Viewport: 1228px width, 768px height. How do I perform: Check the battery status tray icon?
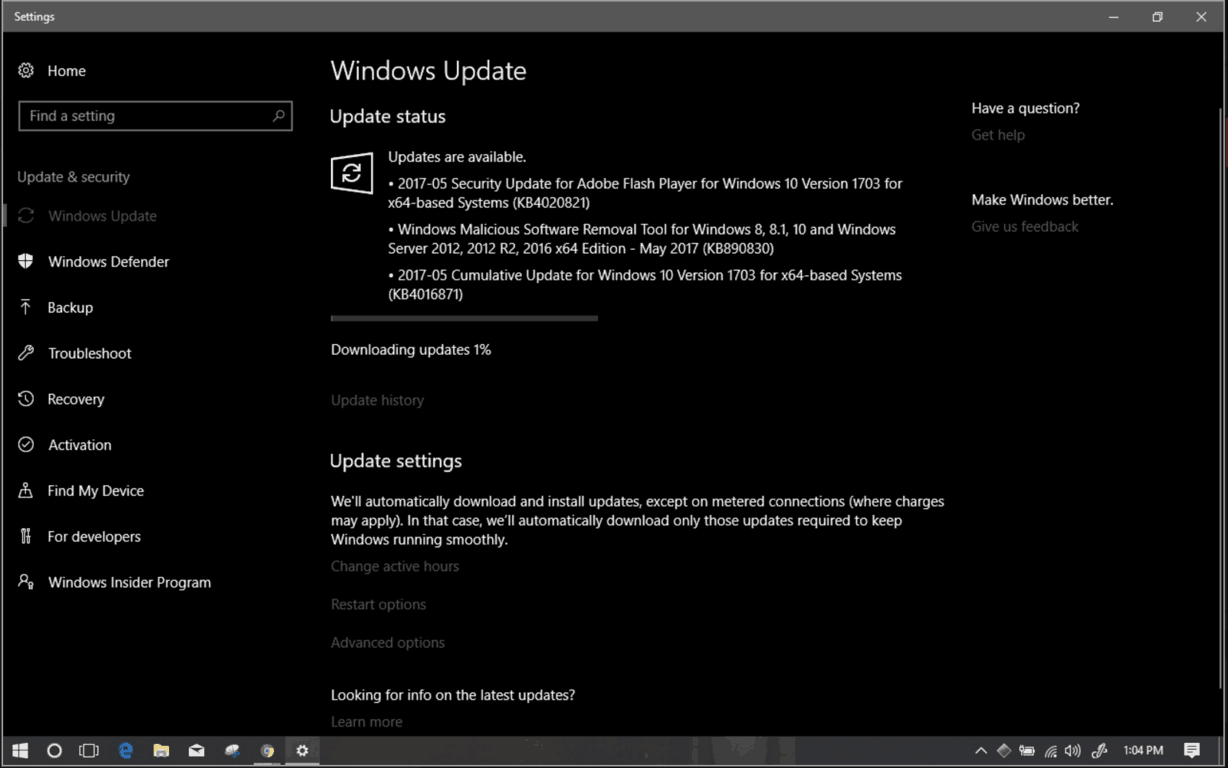pos(1027,750)
